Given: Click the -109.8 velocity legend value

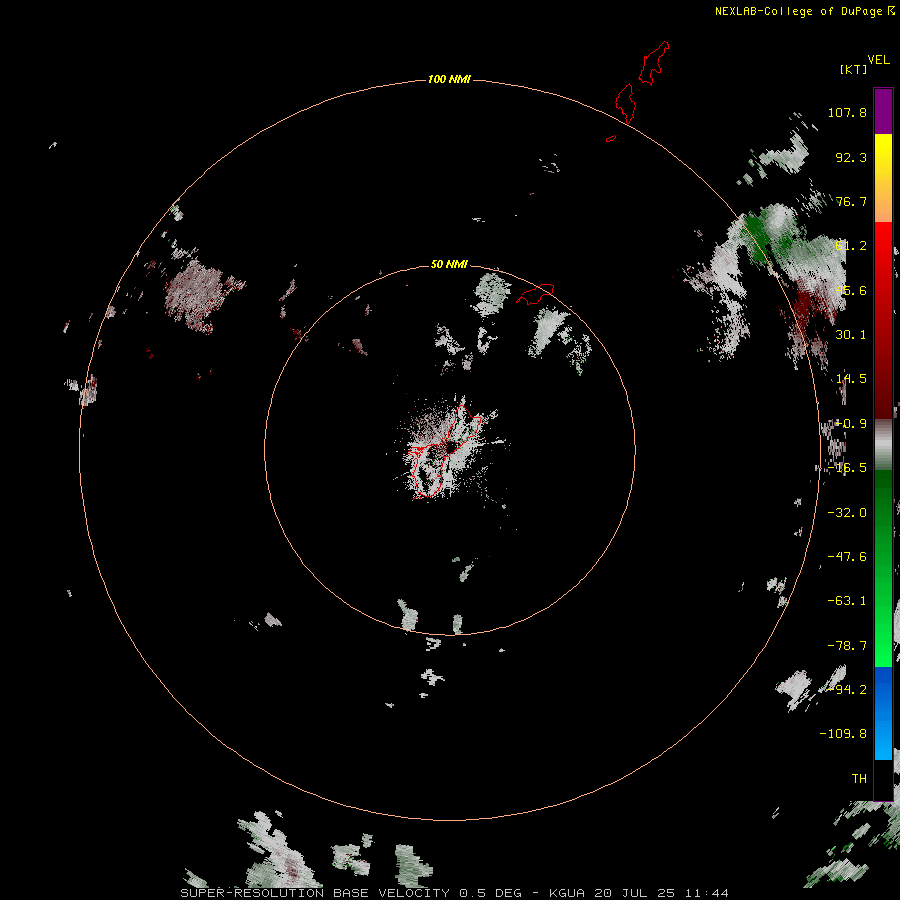Looking at the screenshot, I should click(843, 734).
